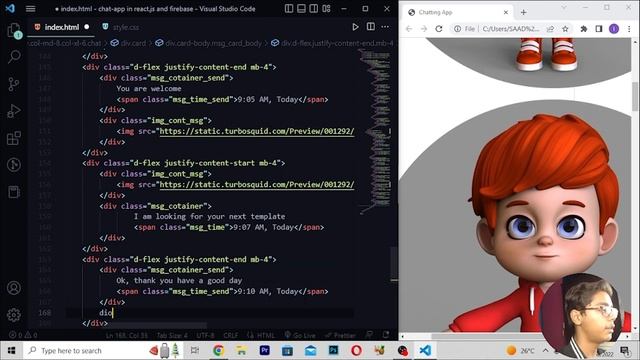Open Photoshop from the taskbar
This screenshot has height=360, width=640.
pos(333,350)
